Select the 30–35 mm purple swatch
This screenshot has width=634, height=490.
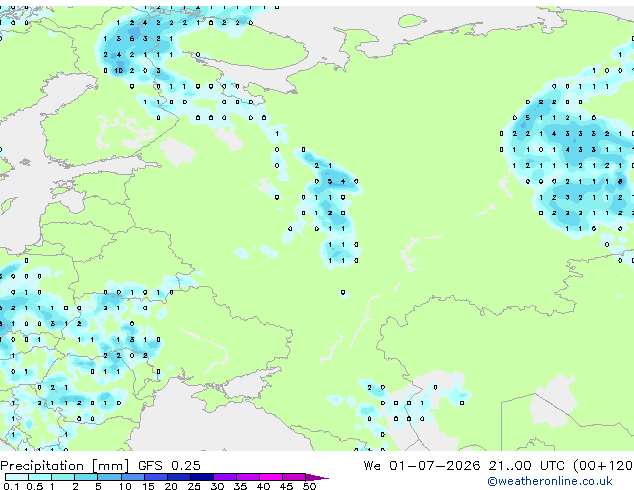(225, 477)
